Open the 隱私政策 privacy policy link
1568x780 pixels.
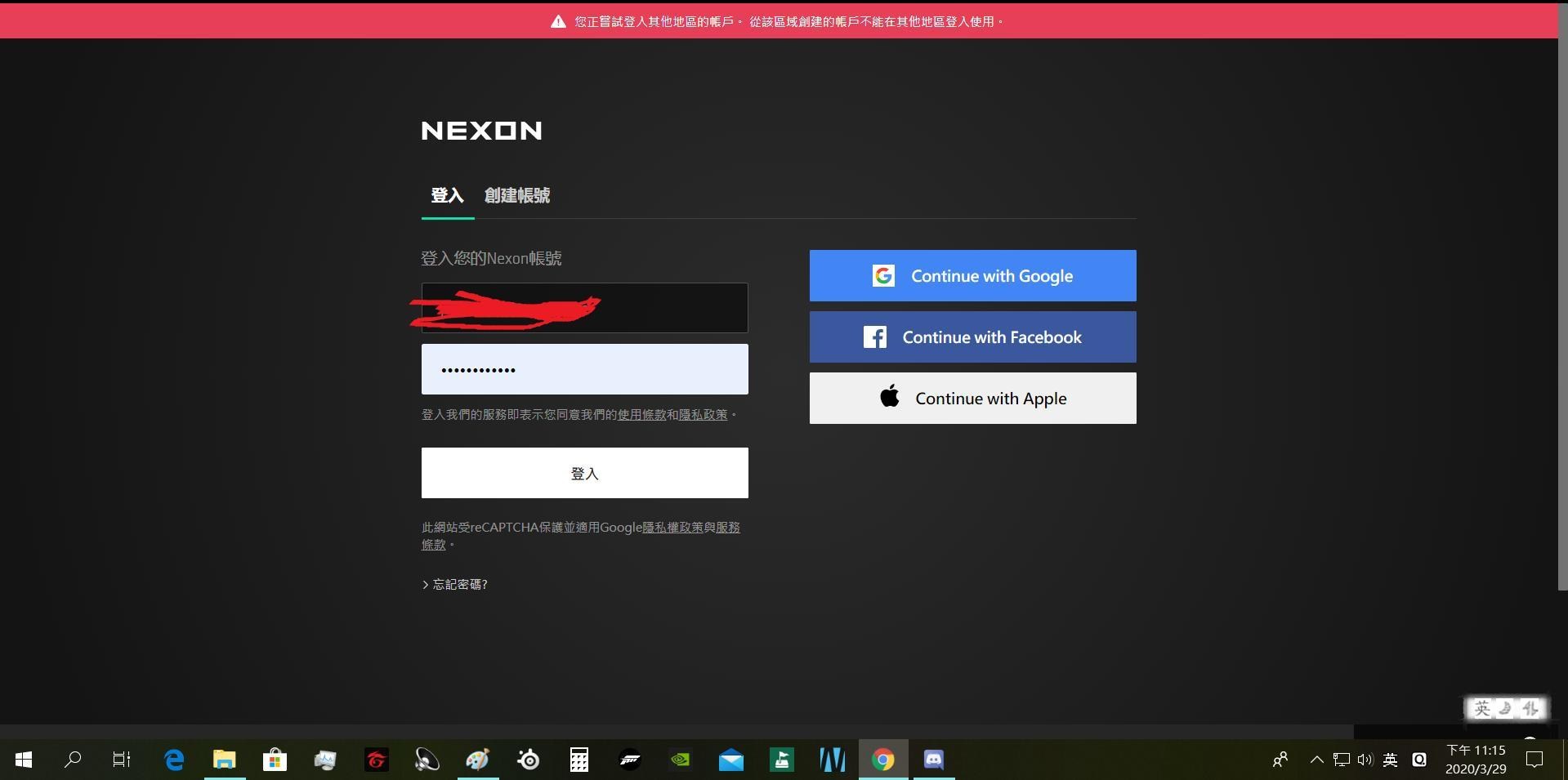(703, 415)
